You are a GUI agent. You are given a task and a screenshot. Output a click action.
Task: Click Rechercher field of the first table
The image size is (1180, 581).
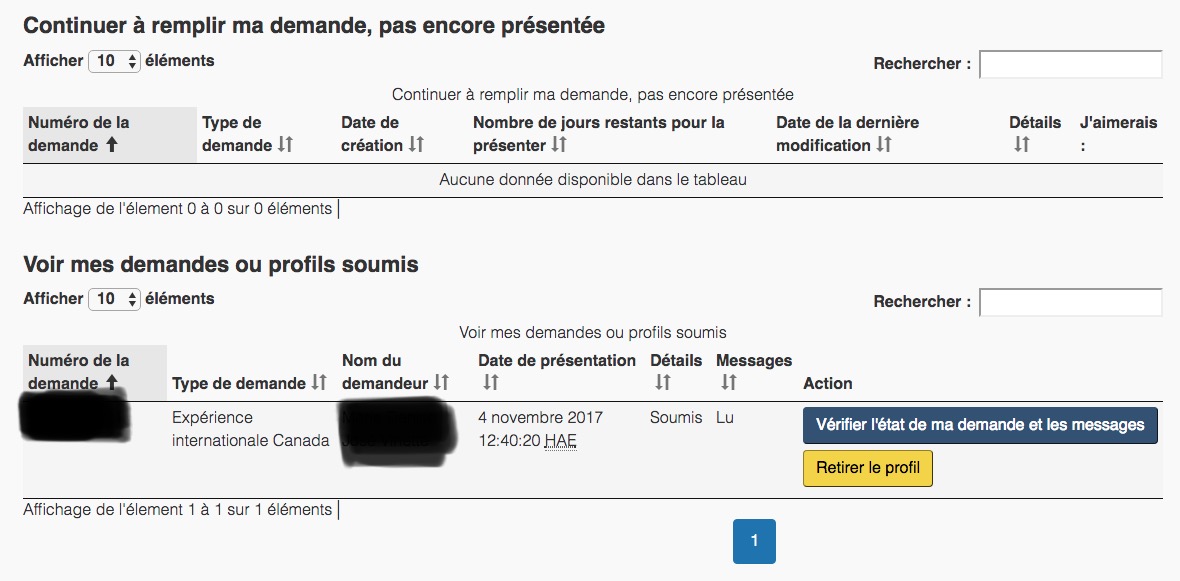[x=1070, y=64]
